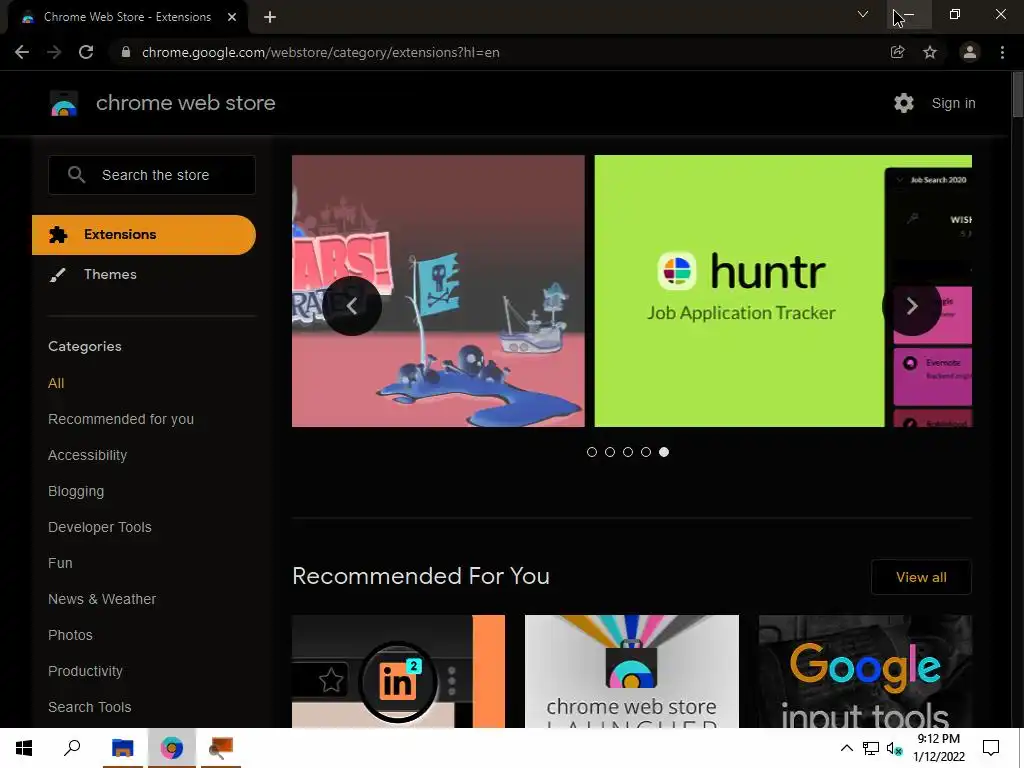Viewport: 1024px width, 768px height.
Task: Open the LinkedIn extension card
Action: pos(398,671)
